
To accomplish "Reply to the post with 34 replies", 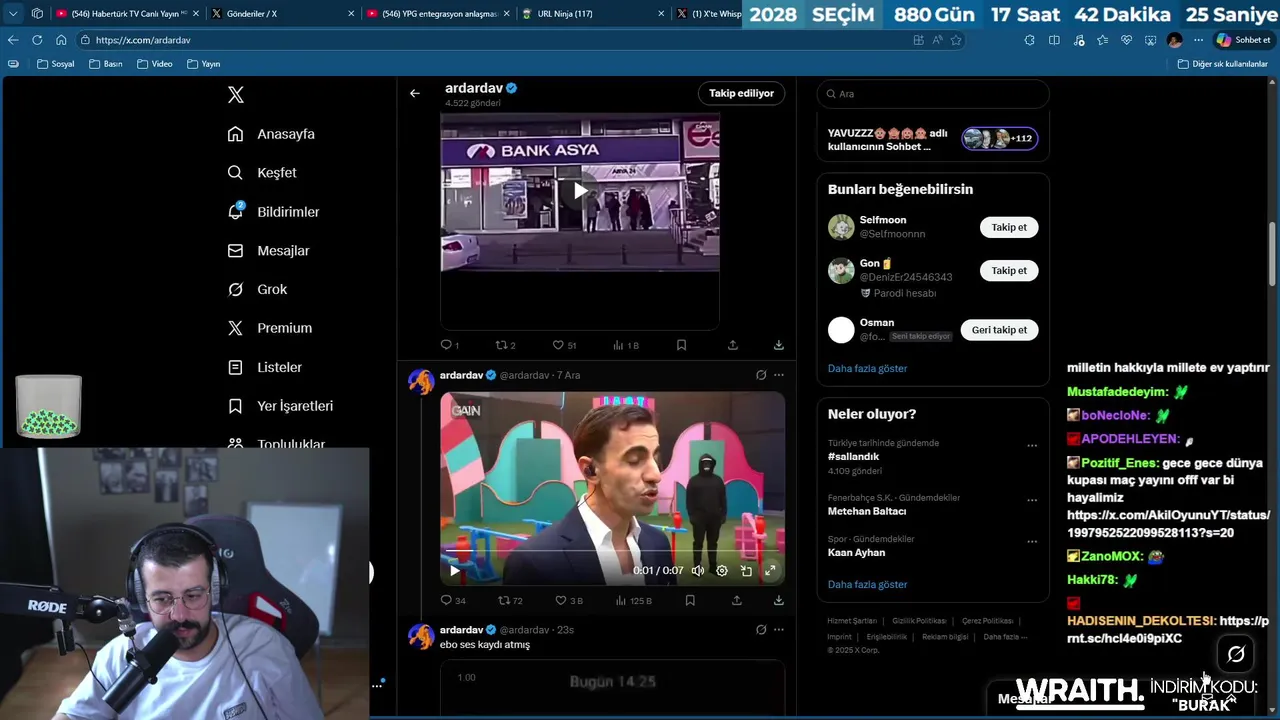I will [x=453, y=601].
